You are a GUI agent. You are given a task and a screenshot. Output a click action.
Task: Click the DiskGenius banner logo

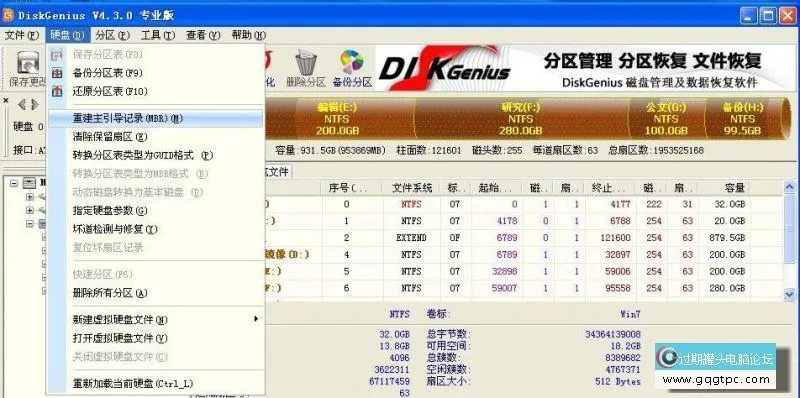444,68
